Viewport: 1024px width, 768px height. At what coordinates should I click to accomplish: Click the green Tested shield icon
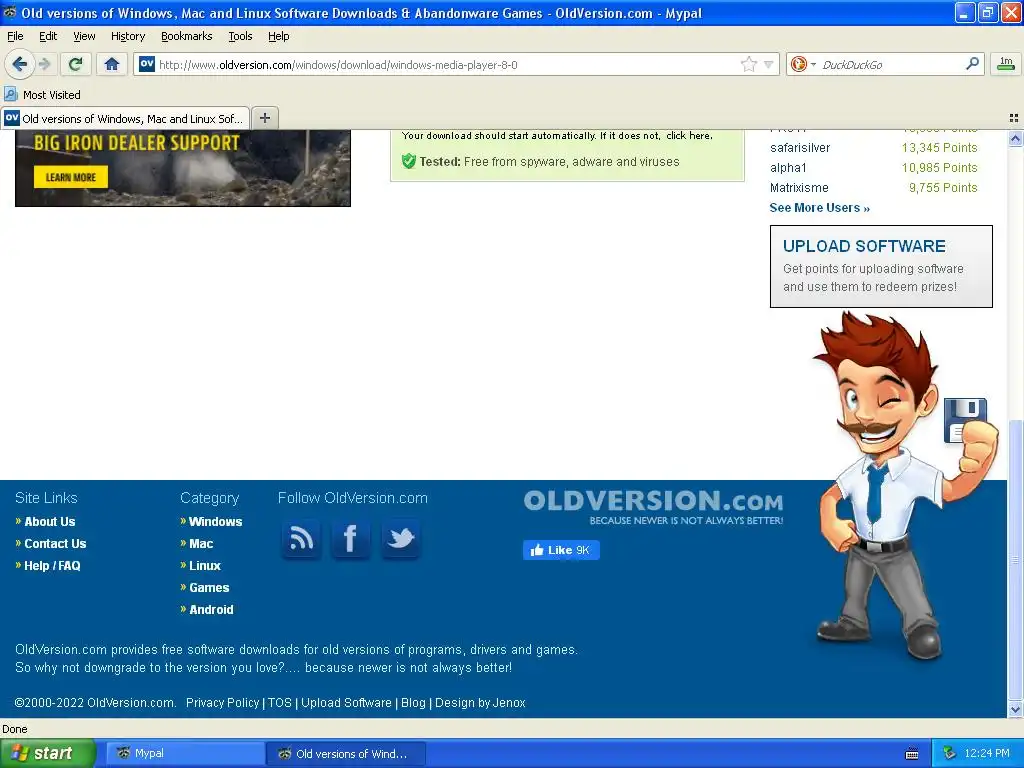[409, 161]
